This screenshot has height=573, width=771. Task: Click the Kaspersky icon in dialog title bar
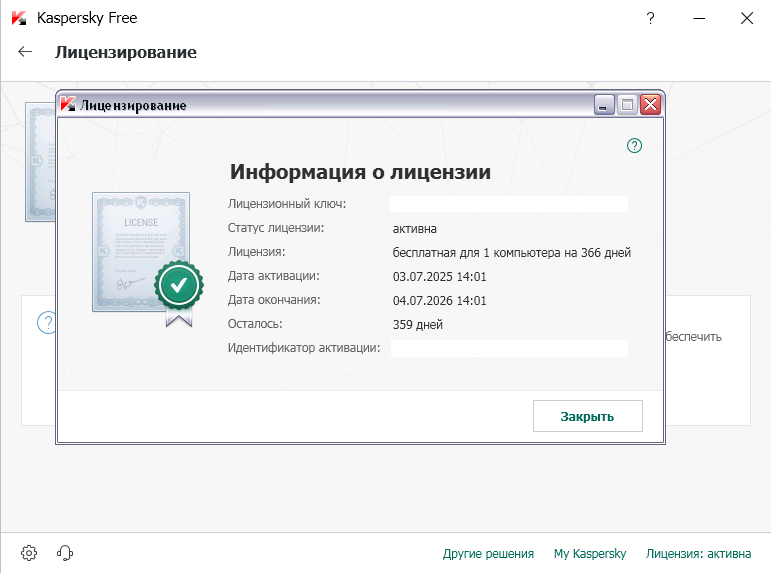68,105
